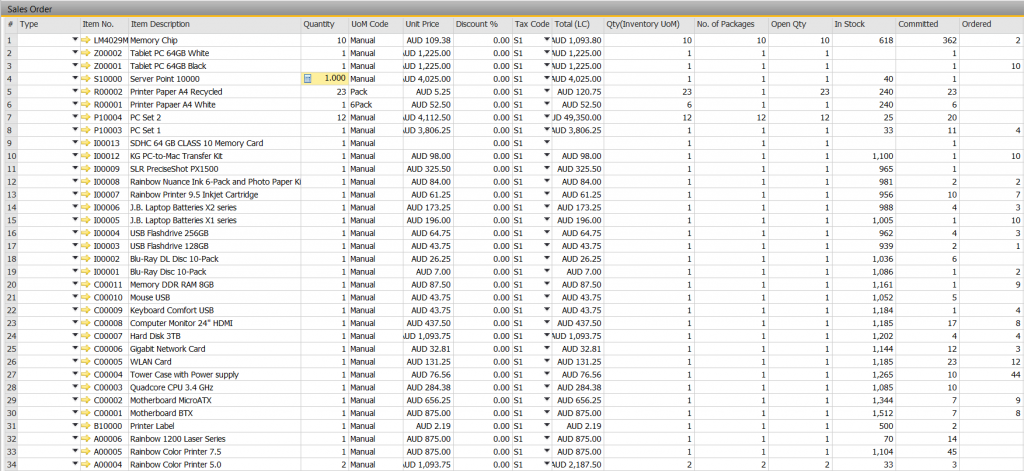Click the link arrow for item Z00002

[86, 53]
